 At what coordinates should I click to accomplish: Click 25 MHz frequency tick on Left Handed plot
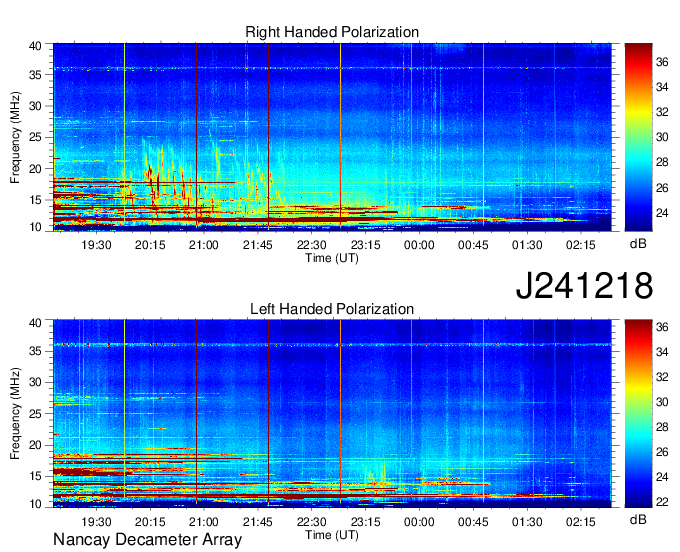click(x=36, y=414)
